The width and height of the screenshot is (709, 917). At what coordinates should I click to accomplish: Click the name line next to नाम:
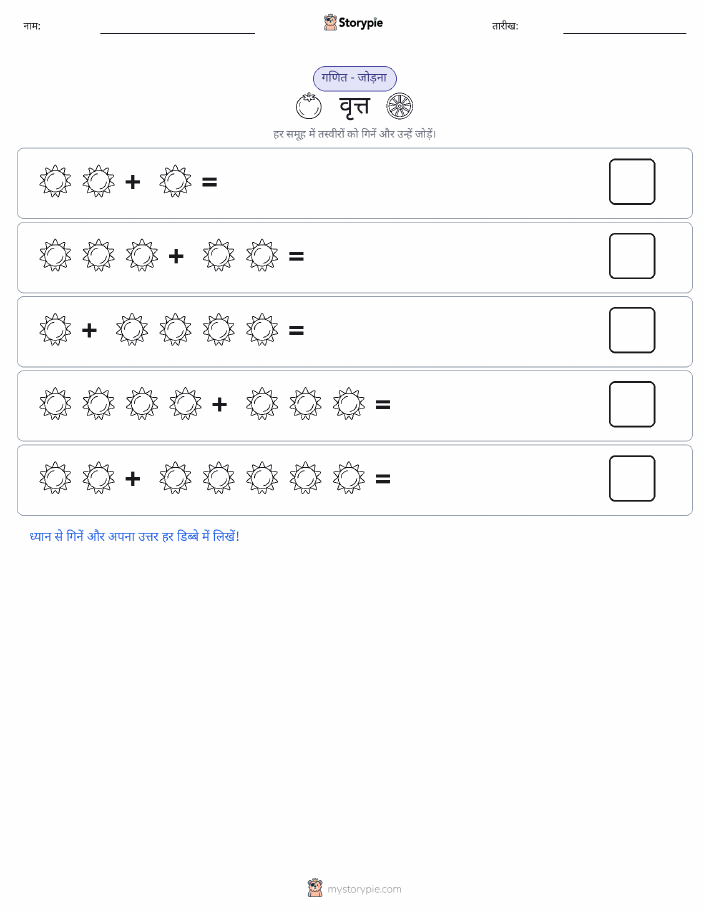pos(177,33)
